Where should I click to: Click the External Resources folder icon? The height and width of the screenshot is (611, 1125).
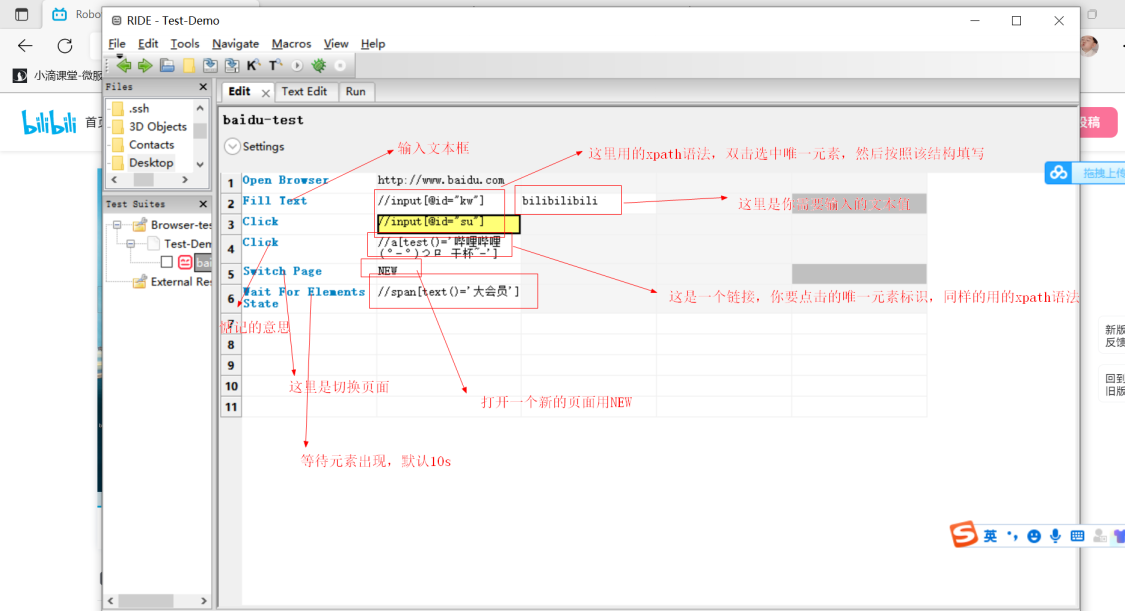tap(140, 281)
